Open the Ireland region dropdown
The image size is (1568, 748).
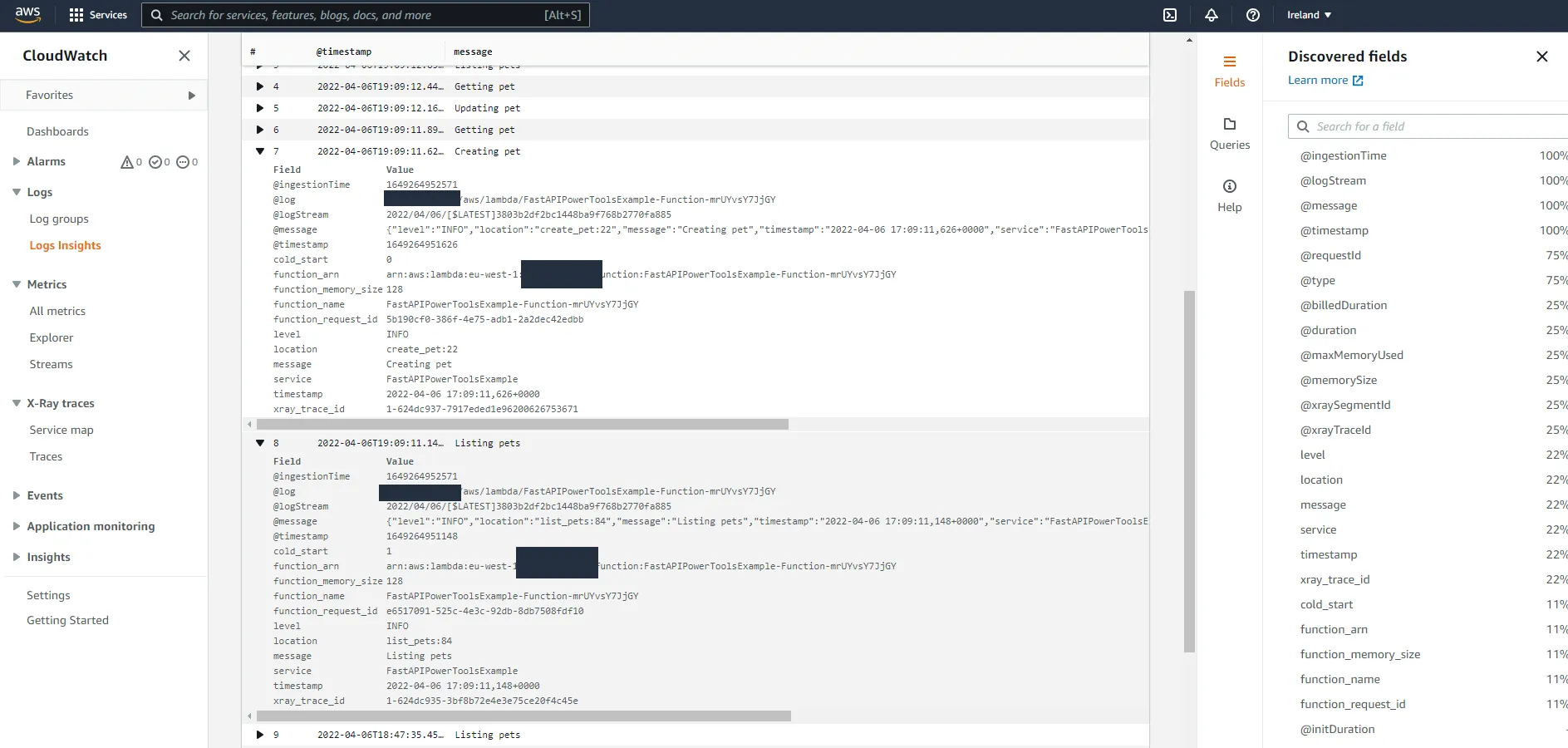tap(1306, 14)
